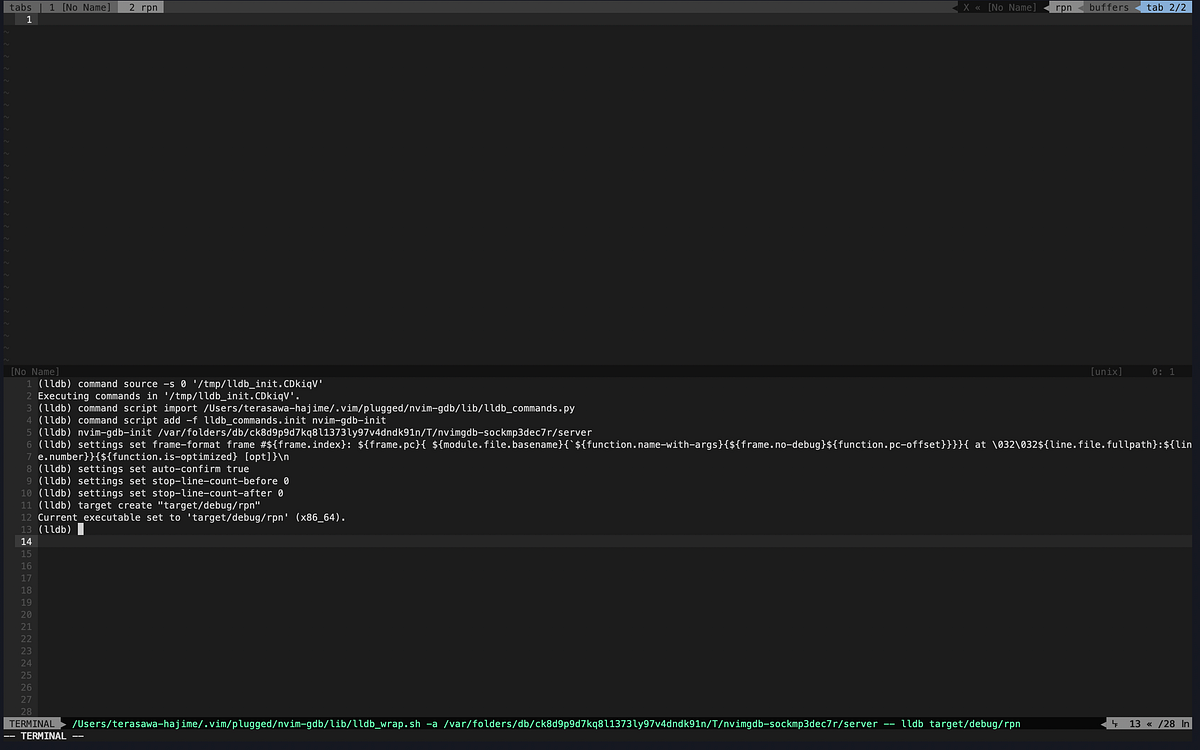Image resolution: width=1200 pixels, height=750 pixels.
Task: Expand the chevron left of the X control
Action: coord(953,6)
